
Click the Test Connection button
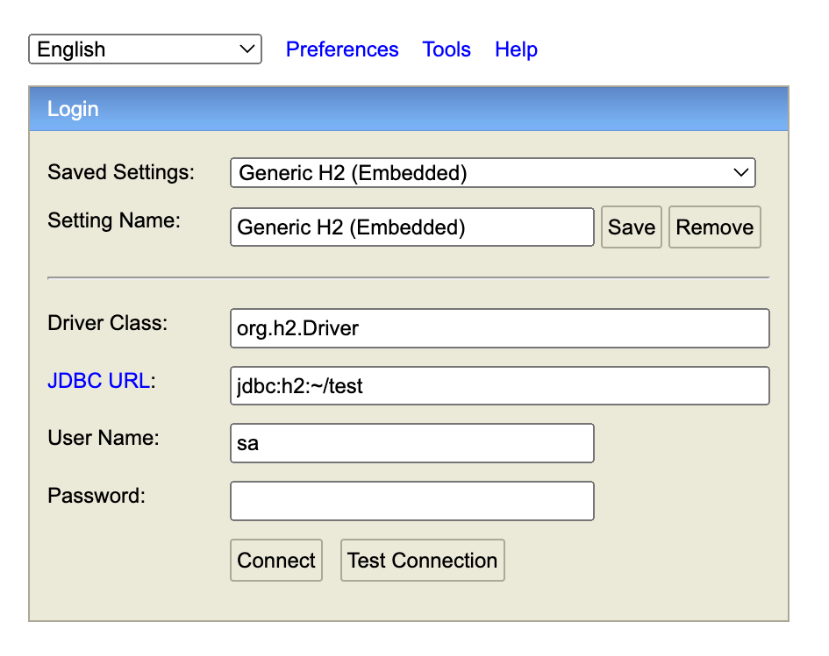point(422,560)
